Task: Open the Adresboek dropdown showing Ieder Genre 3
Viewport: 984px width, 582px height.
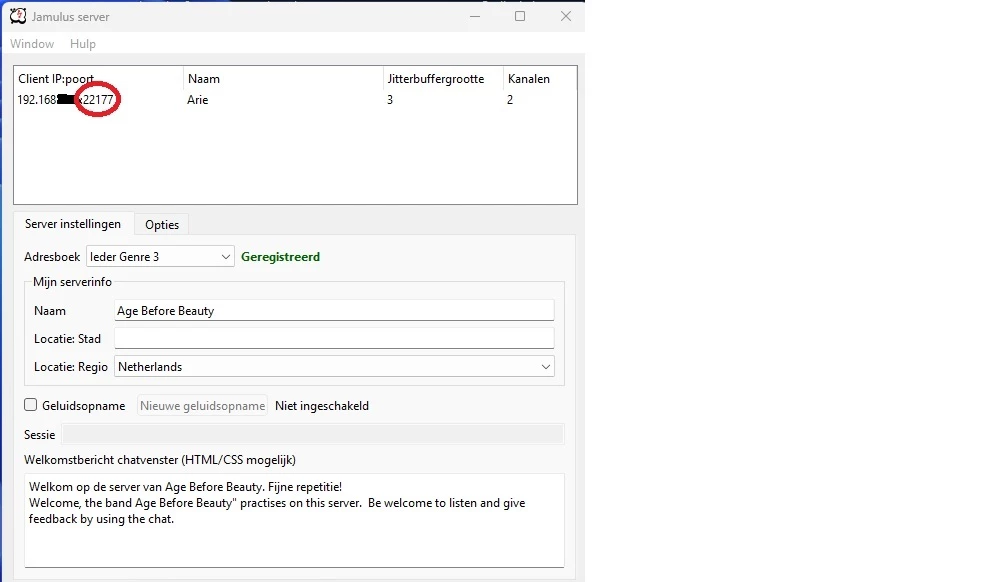Action: (160, 256)
